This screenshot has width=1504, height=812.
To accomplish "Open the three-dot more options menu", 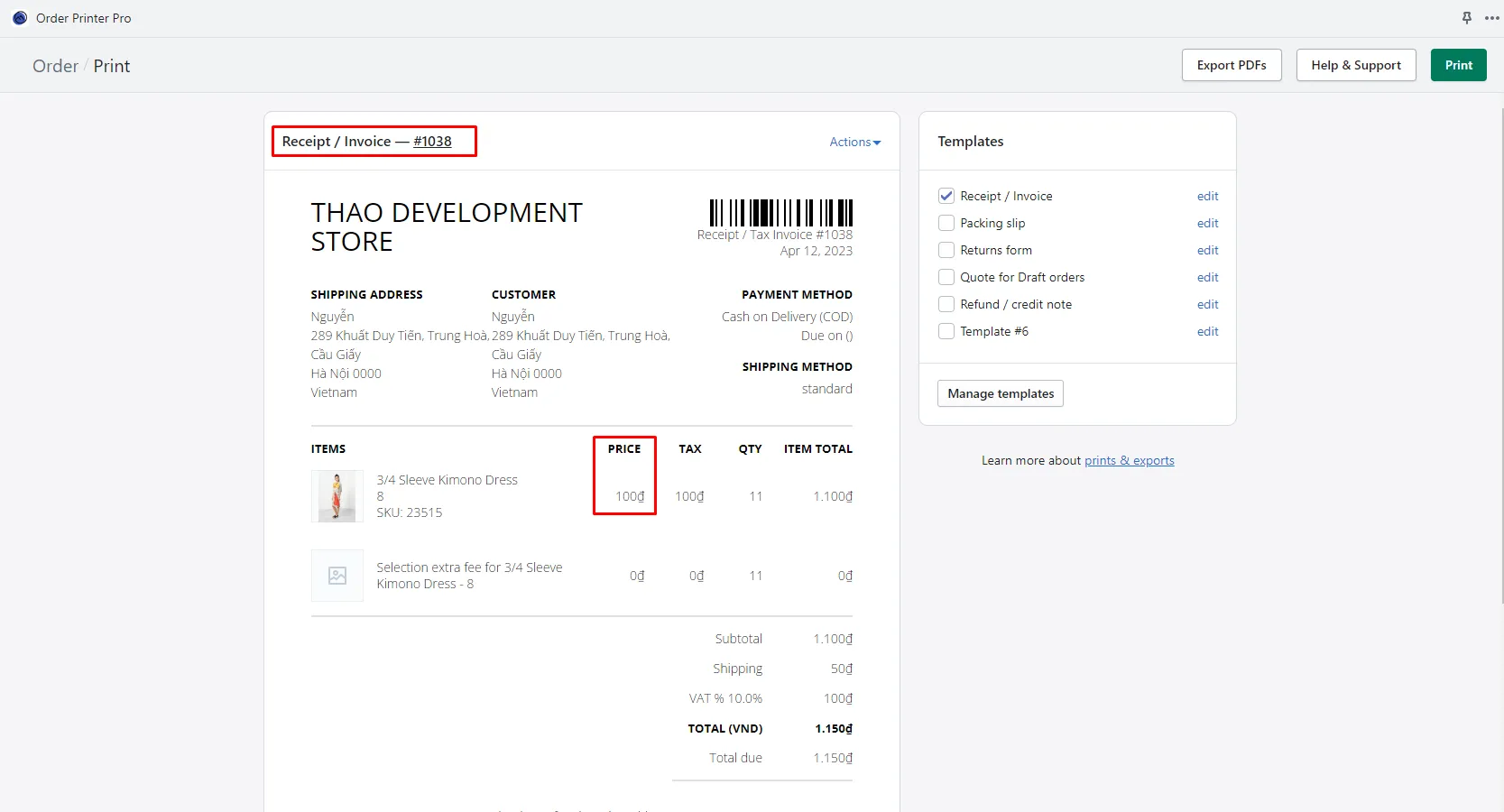I will [1492, 18].
